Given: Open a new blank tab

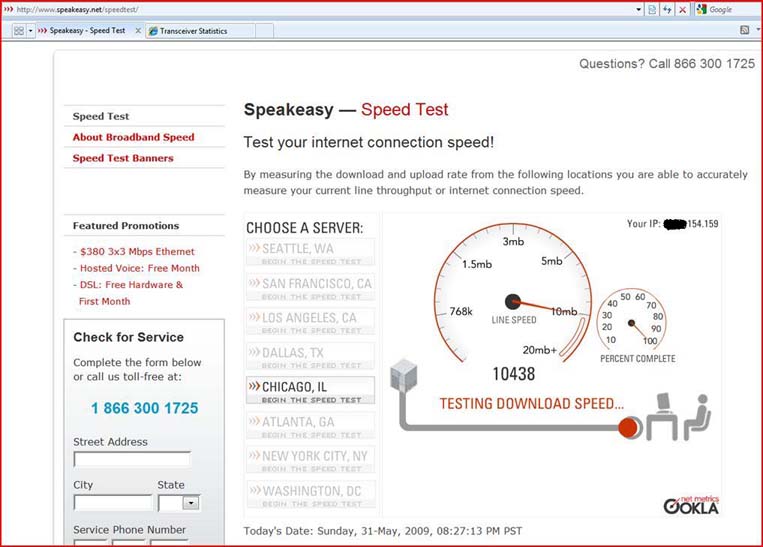Looking at the screenshot, I should point(264,31).
